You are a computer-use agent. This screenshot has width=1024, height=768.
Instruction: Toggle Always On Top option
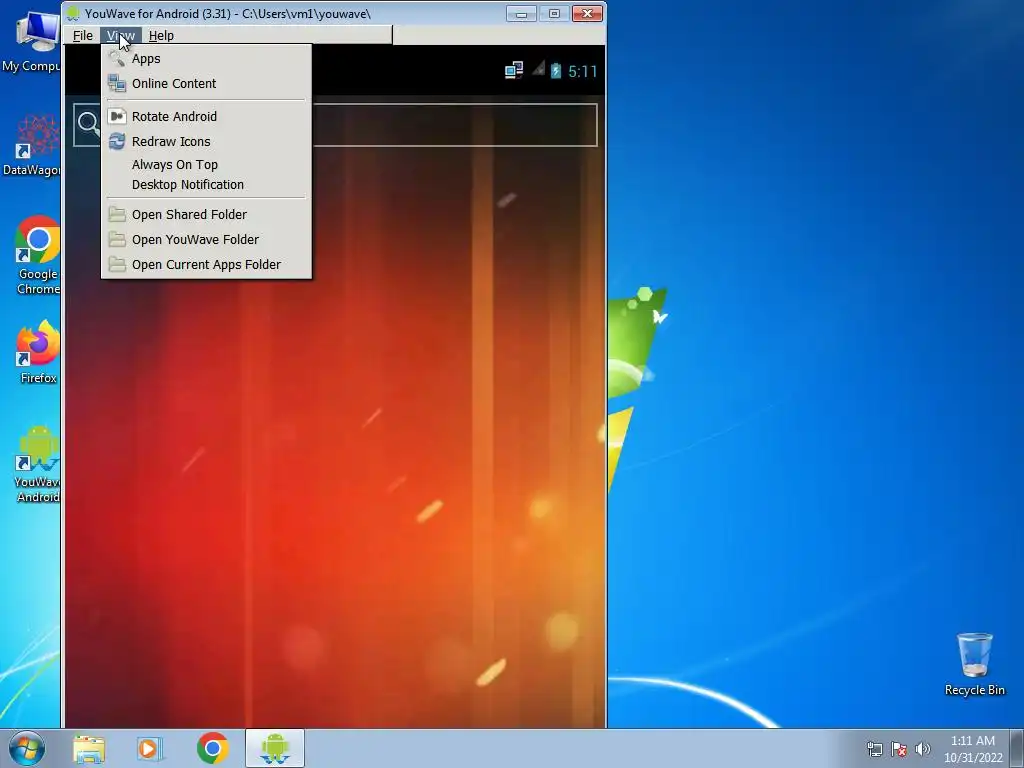tap(206, 165)
